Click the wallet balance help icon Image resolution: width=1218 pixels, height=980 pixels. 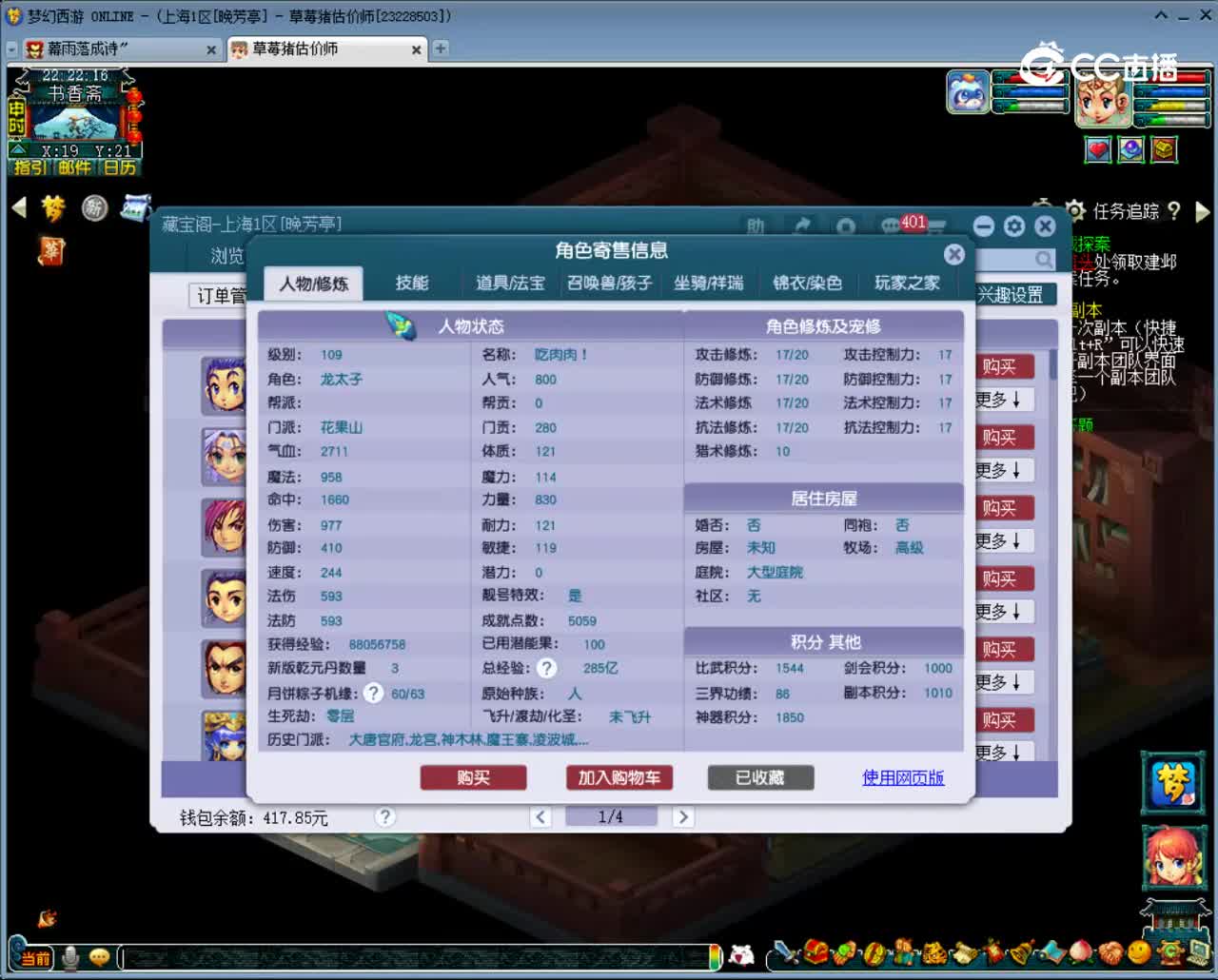(384, 816)
